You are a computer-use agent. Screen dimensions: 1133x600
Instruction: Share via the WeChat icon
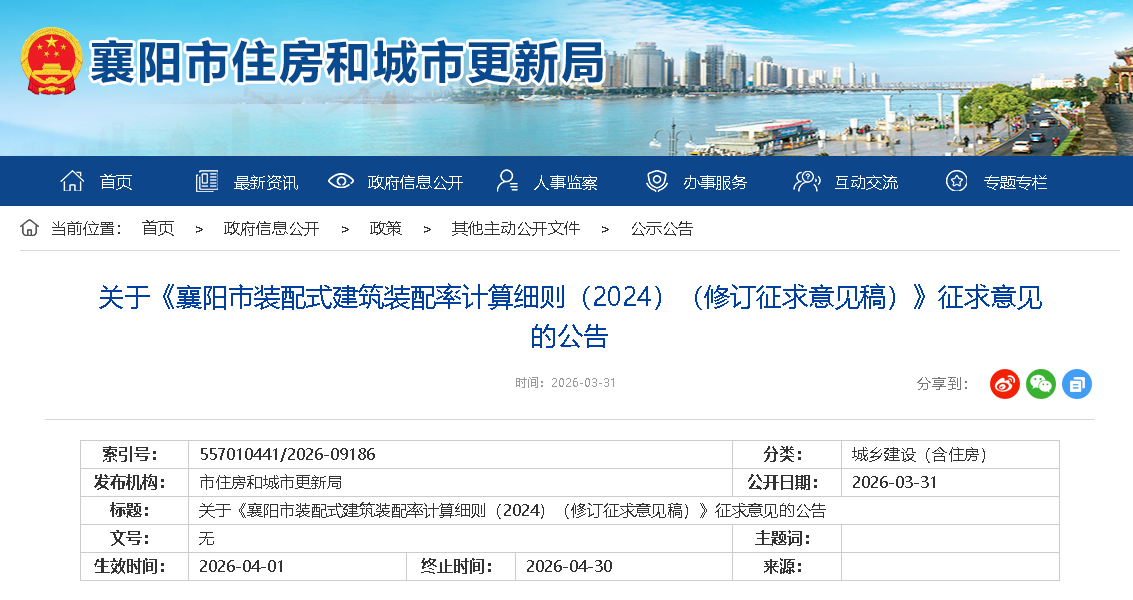point(1040,383)
